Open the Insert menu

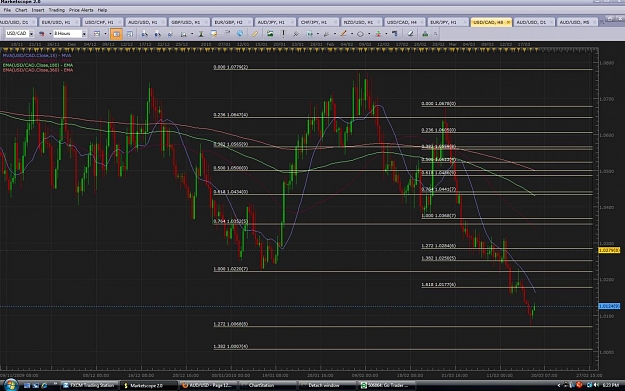pyautogui.click(x=38, y=10)
